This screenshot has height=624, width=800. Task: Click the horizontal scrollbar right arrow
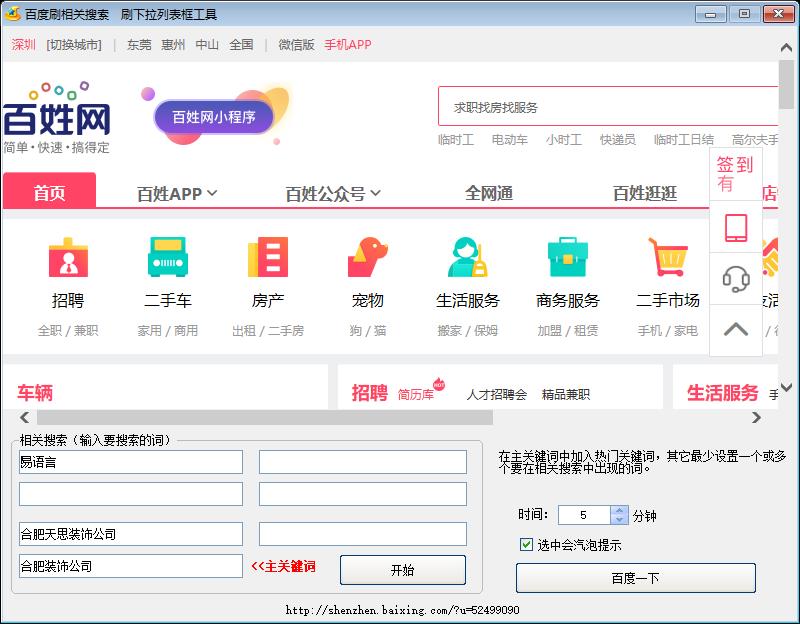(x=757, y=417)
